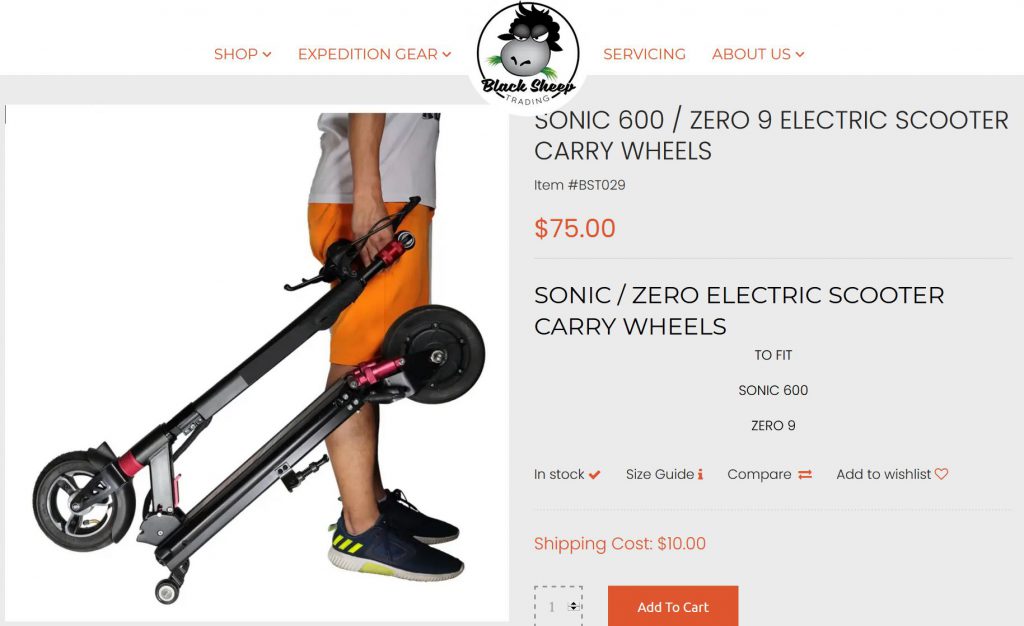The width and height of the screenshot is (1024, 626).
Task: Open the SERVICING menu item
Action: pyautogui.click(x=645, y=54)
